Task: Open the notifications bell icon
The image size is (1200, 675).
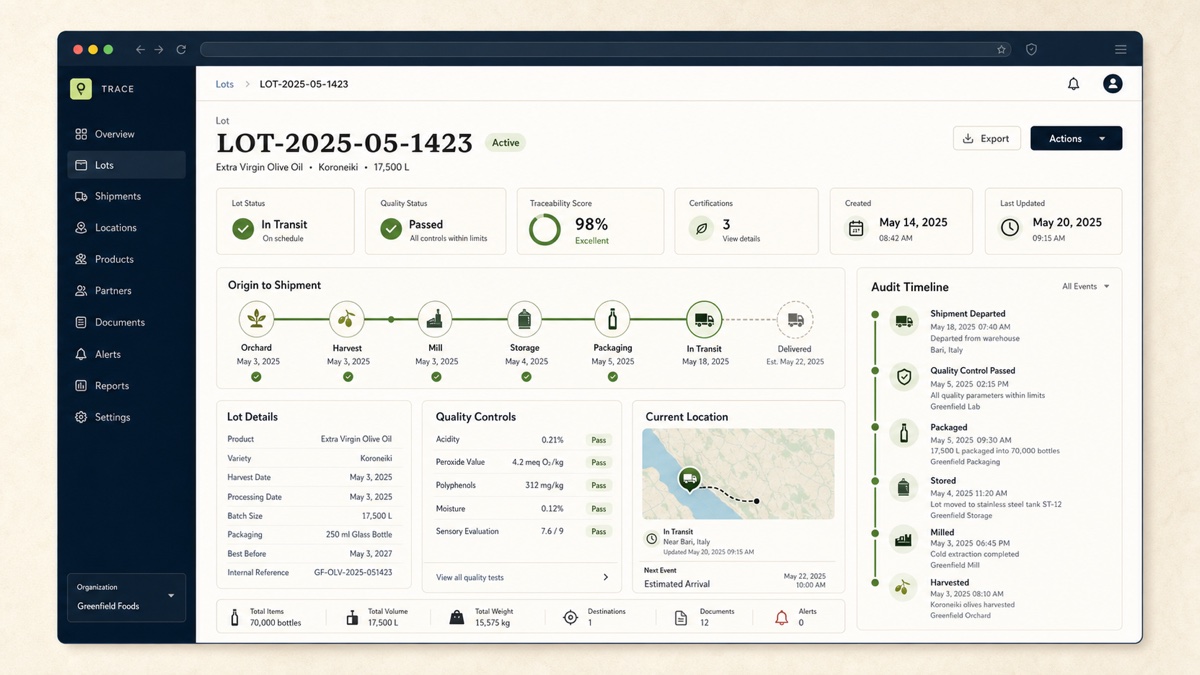Action: (x=1073, y=84)
